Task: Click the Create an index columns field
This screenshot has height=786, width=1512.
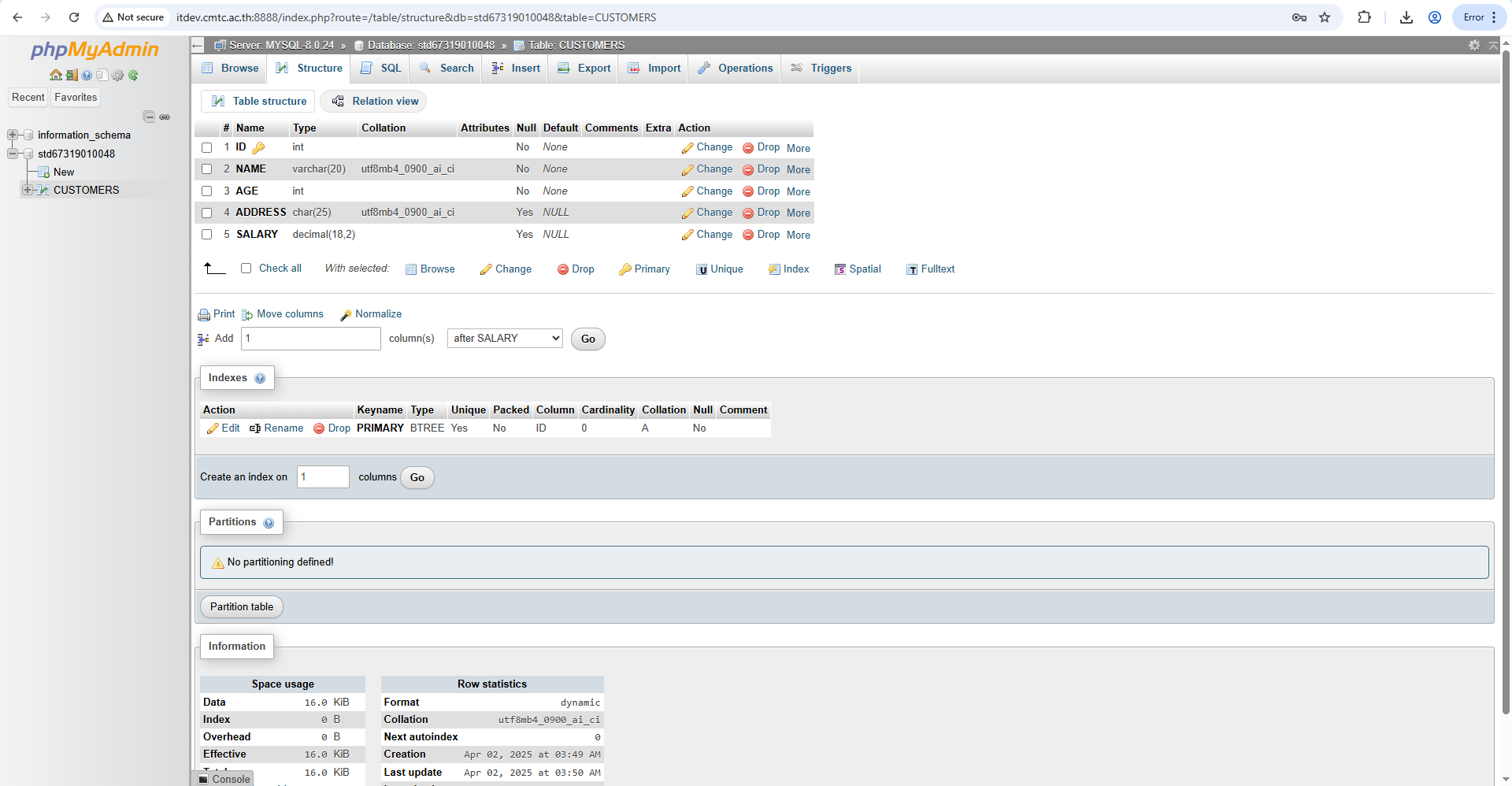Action: [x=323, y=477]
